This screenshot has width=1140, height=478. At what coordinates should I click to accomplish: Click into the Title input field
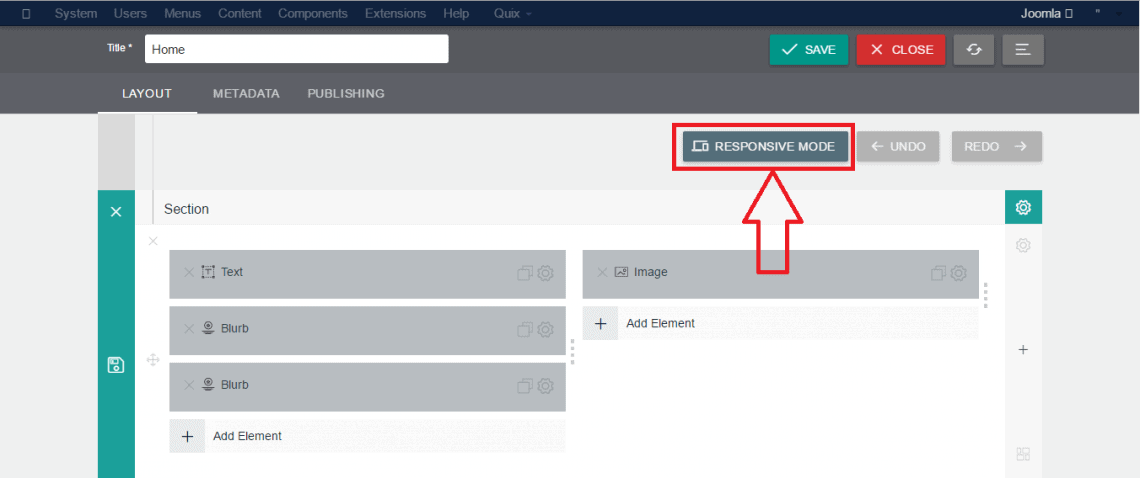pyautogui.click(x=296, y=49)
